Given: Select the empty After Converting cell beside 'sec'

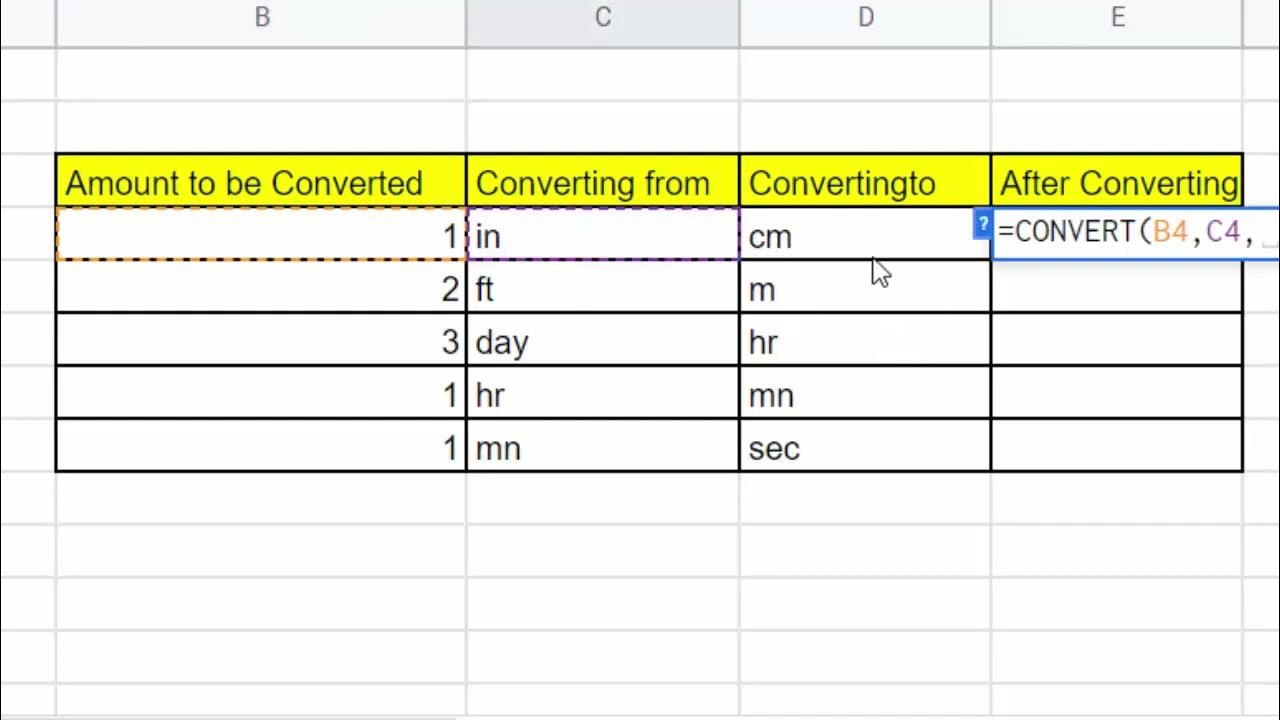Looking at the screenshot, I should tap(1117, 448).
